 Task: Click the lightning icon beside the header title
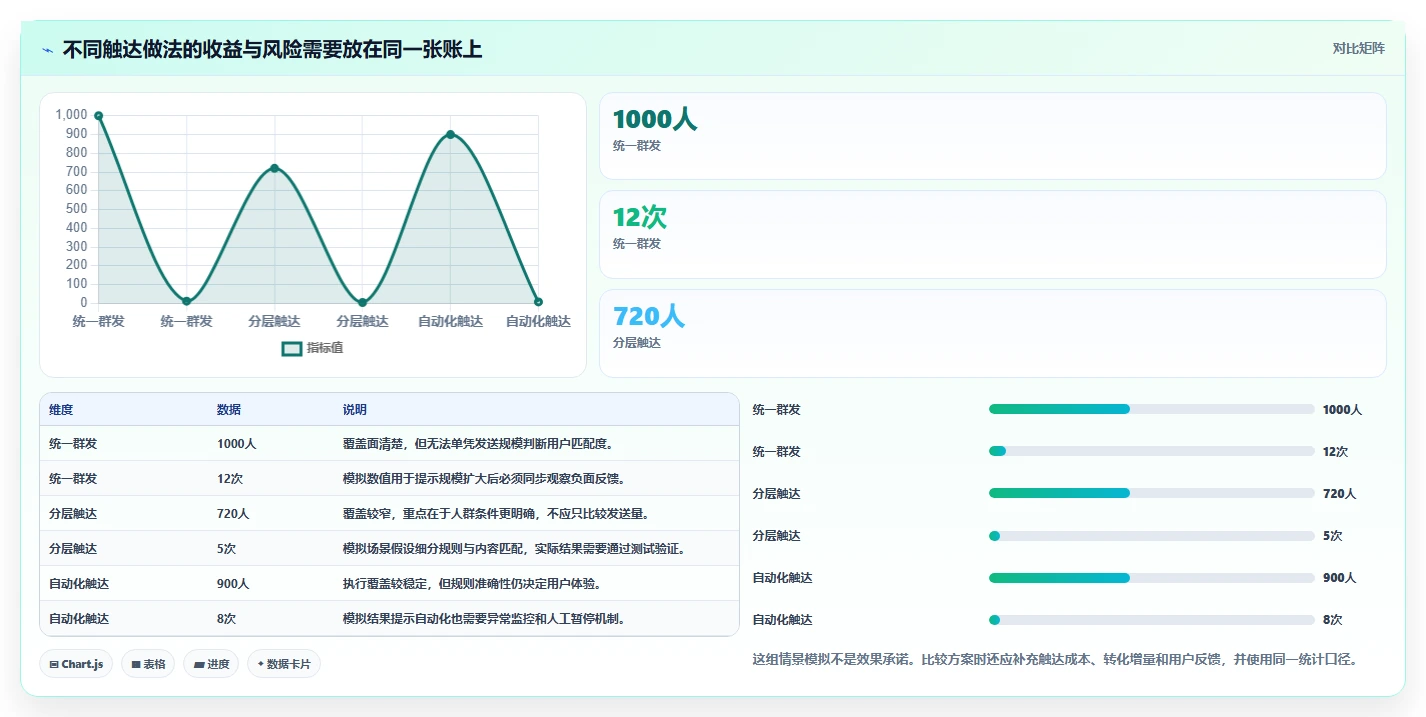(48, 50)
